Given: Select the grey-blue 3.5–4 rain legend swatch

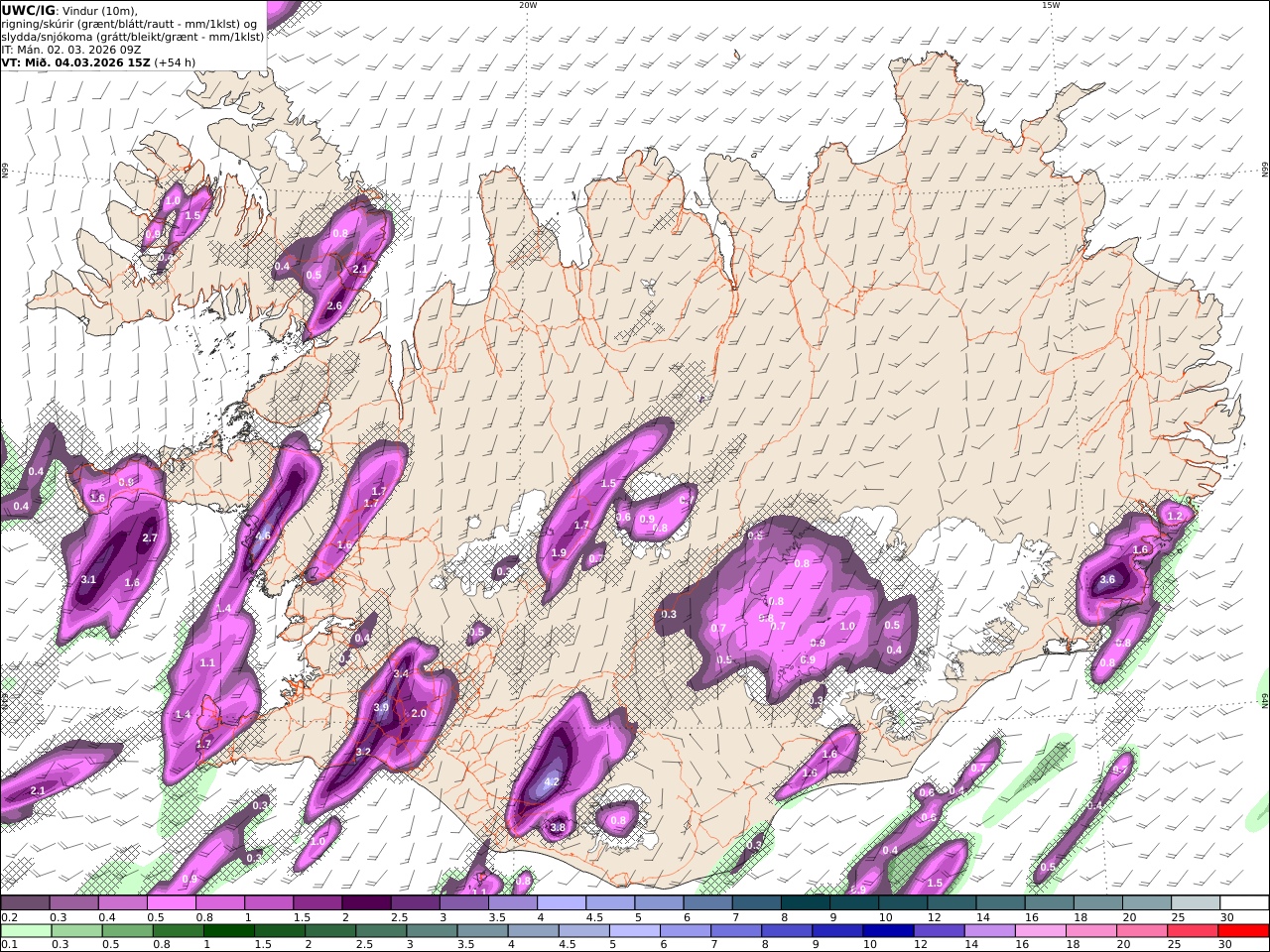Looking at the screenshot, I should (481, 931).
